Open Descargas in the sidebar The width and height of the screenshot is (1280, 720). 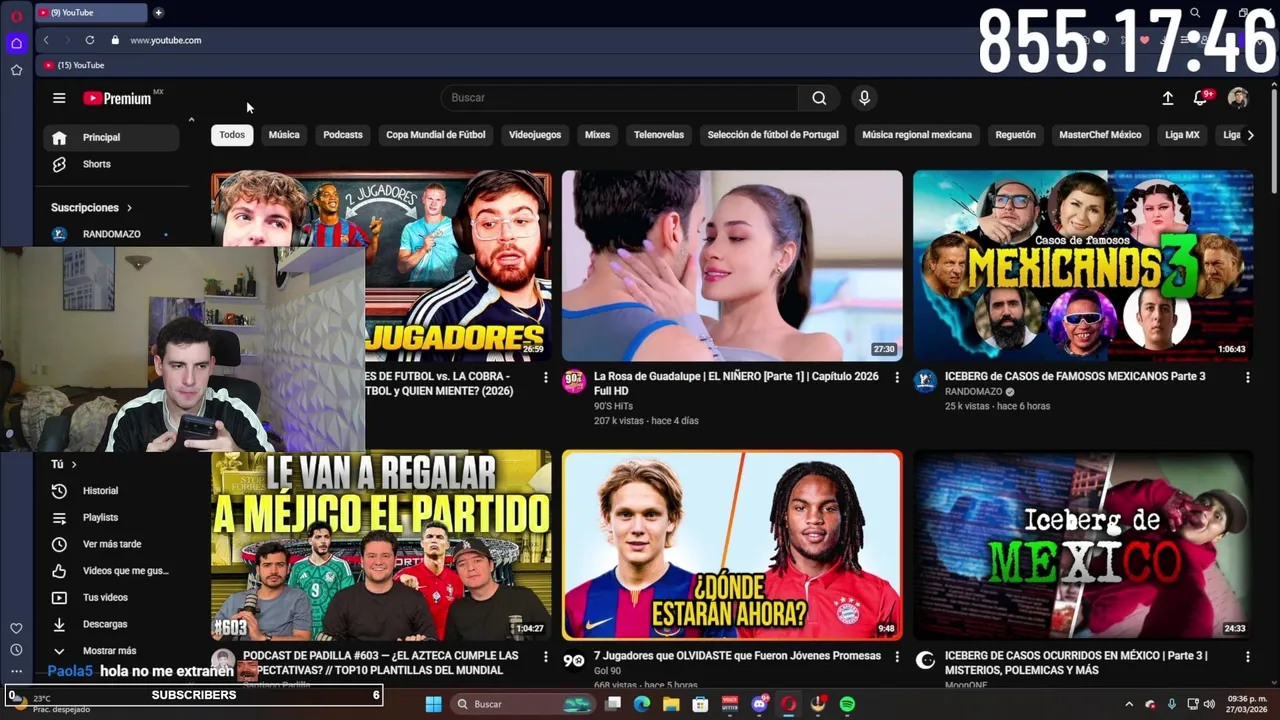[x=111, y=624]
